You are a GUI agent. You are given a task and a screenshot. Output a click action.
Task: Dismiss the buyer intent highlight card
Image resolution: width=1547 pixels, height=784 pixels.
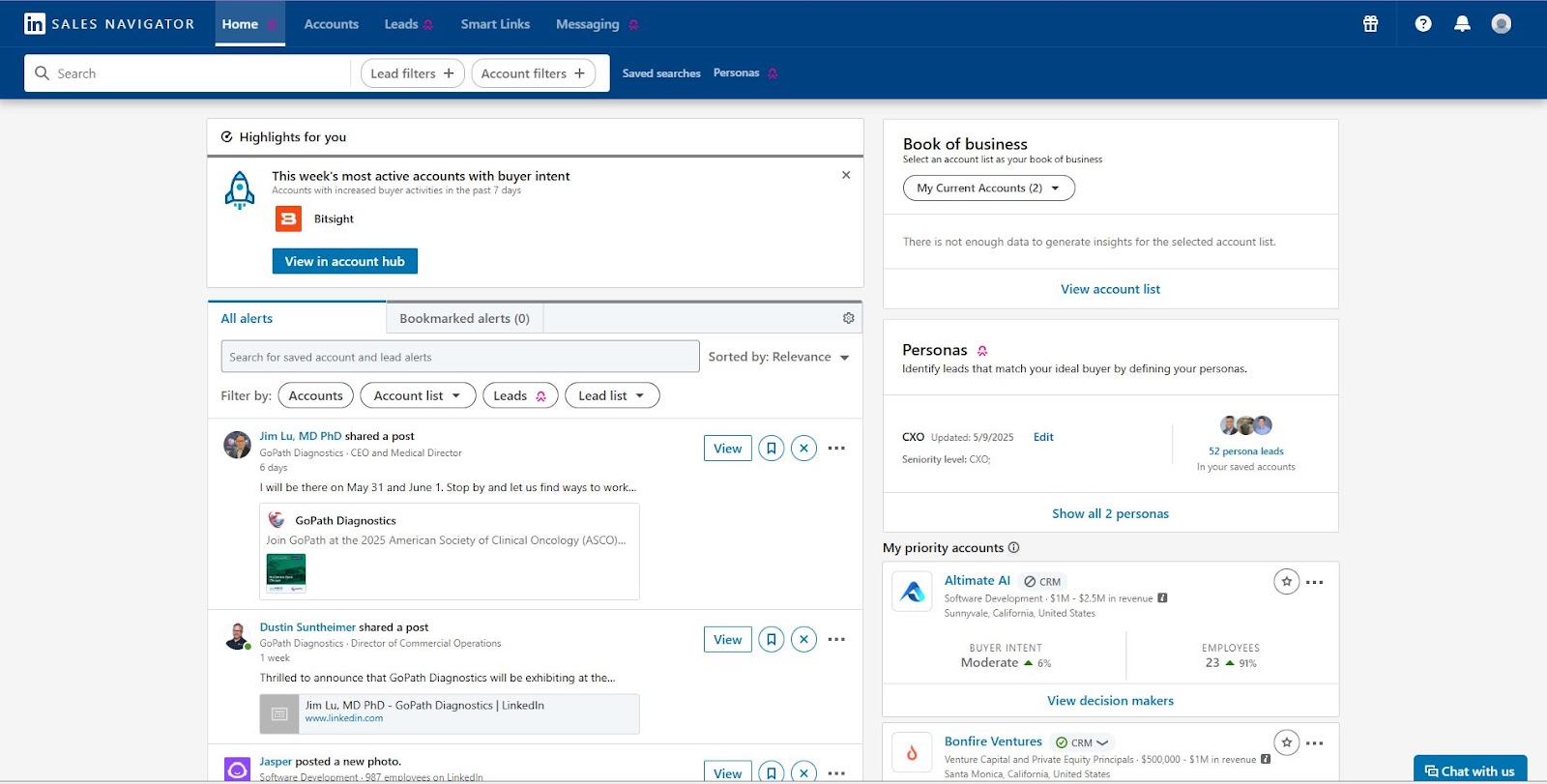[x=846, y=175]
